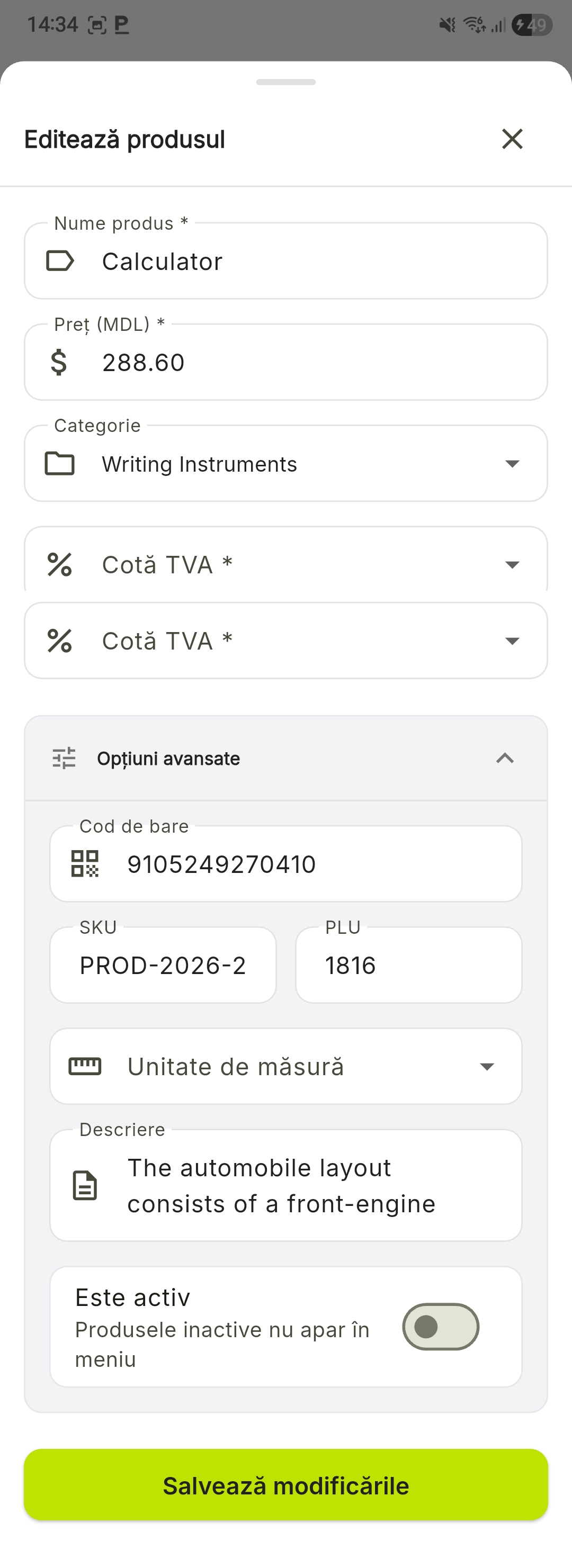Focus the Cod de bare number field
This screenshot has width=572, height=1568.
tap(317, 864)
